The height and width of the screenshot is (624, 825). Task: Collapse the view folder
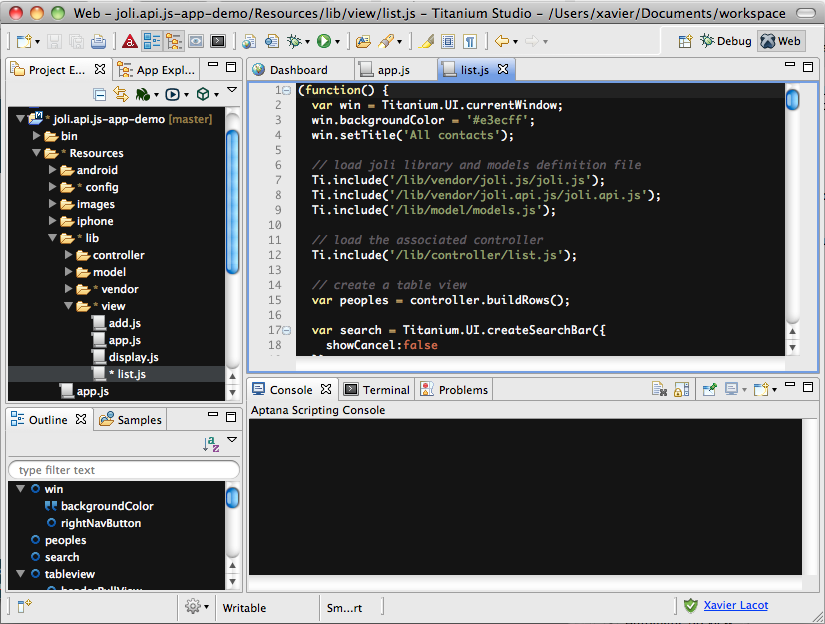tap(68, 306)
